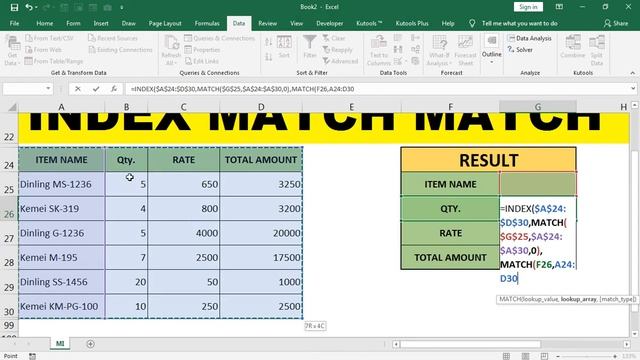The height and width of the screenshot is (360, 640).
Task: Open Ribbon Display Options icon
Action: (x=559, y=7)
